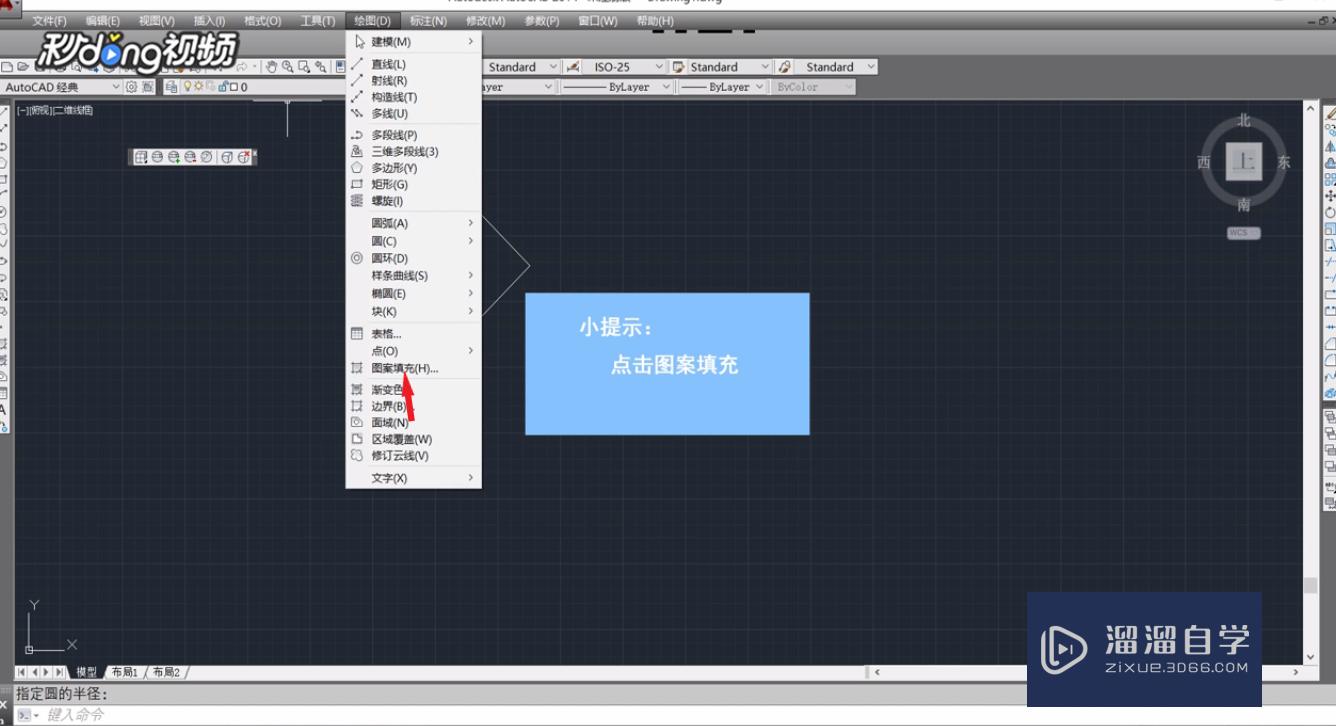
Task: Open the 文件(F) menu
Action: tap(49, 21)
